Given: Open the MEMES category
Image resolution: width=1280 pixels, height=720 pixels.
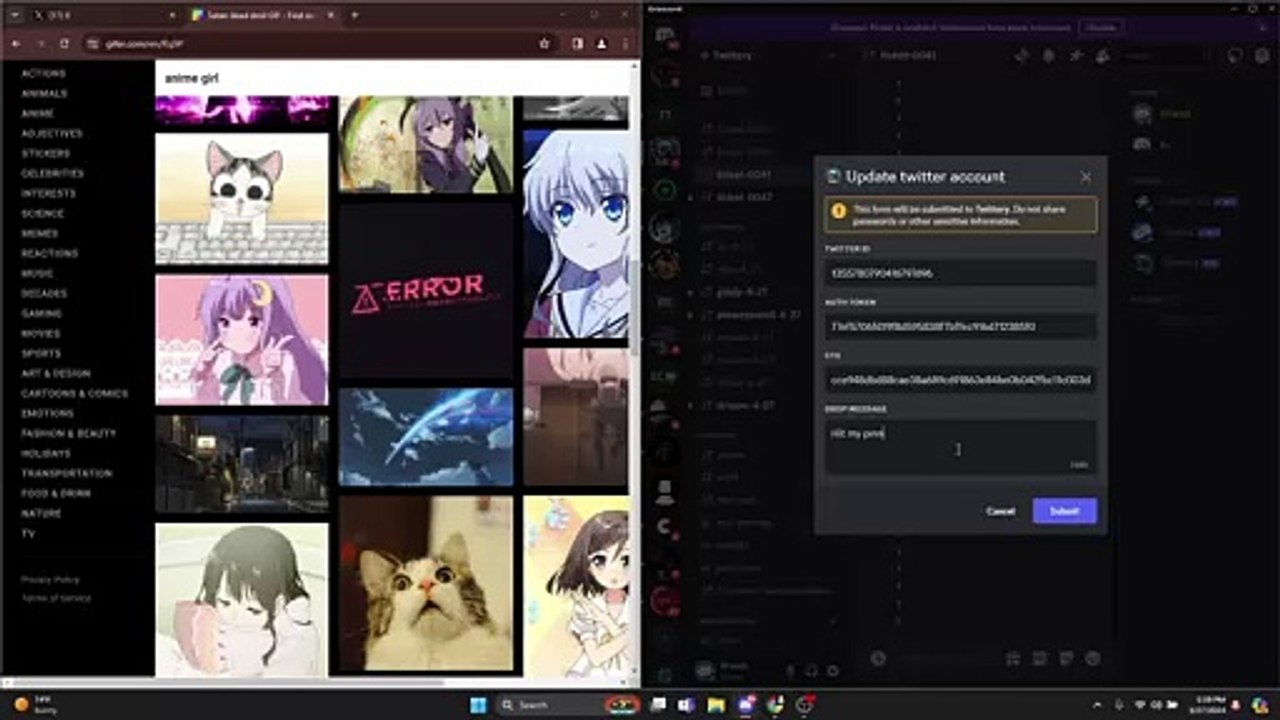Looking at the screenshot, I should [x=39, y=234].
